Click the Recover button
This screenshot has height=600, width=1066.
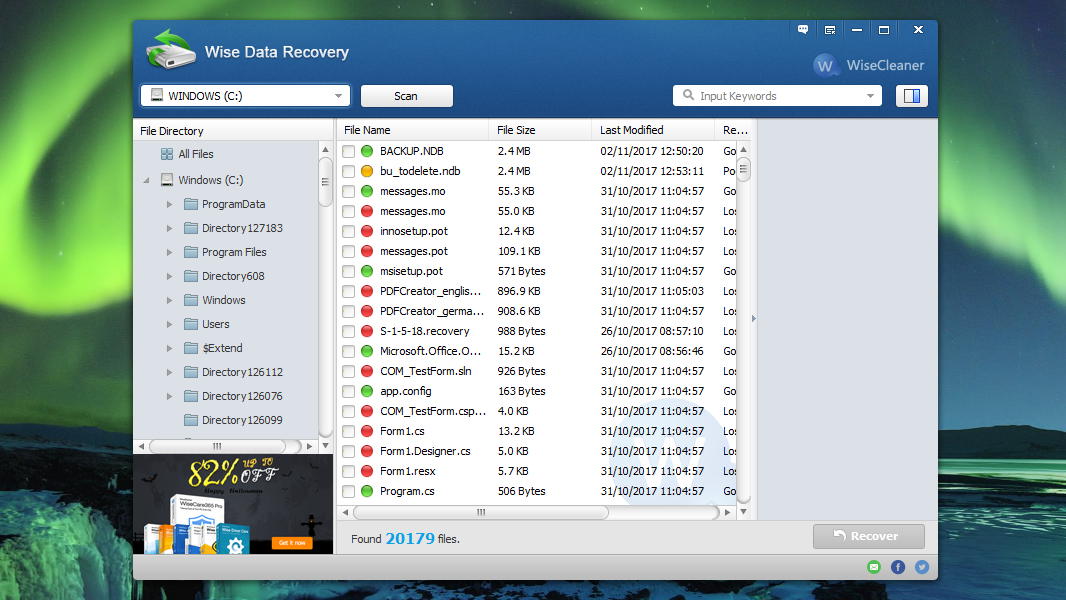point(869,536)
